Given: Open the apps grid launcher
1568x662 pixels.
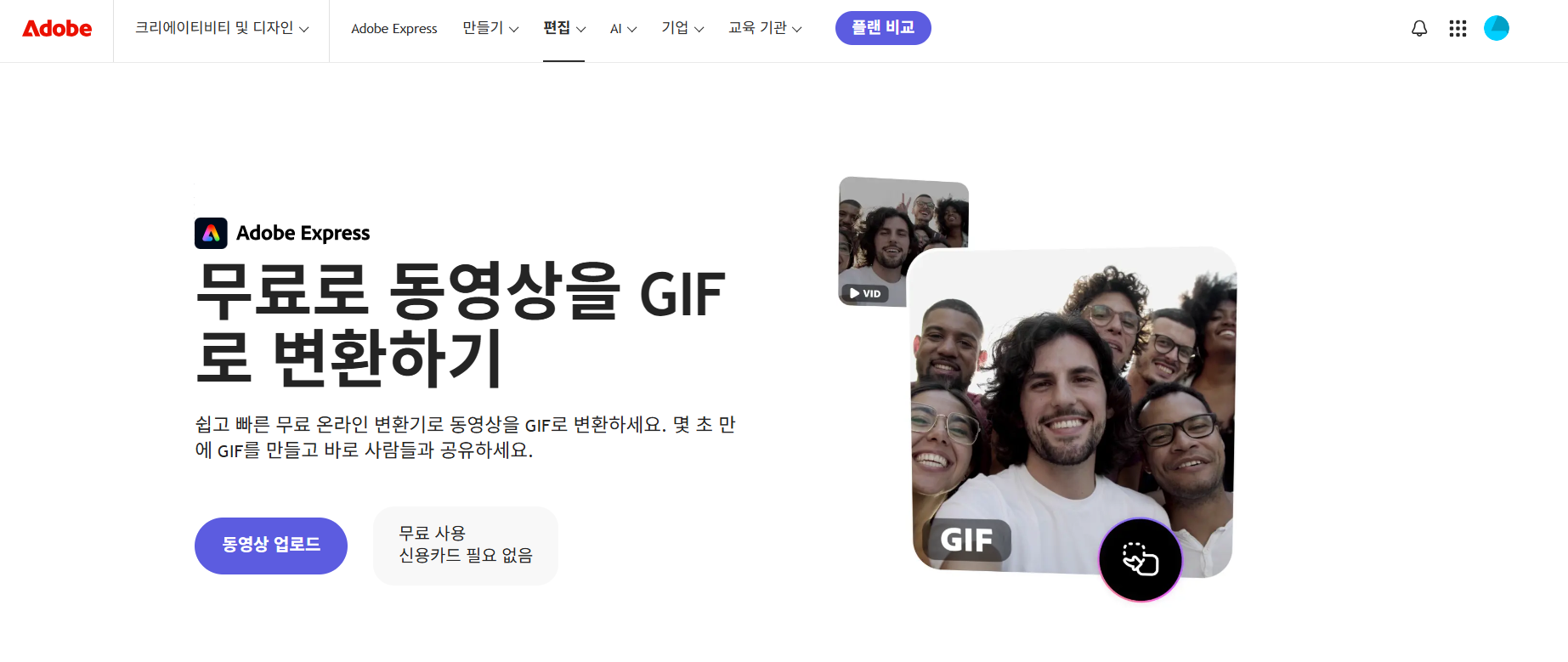Looking at the screenshot, I should (1458, 29).
